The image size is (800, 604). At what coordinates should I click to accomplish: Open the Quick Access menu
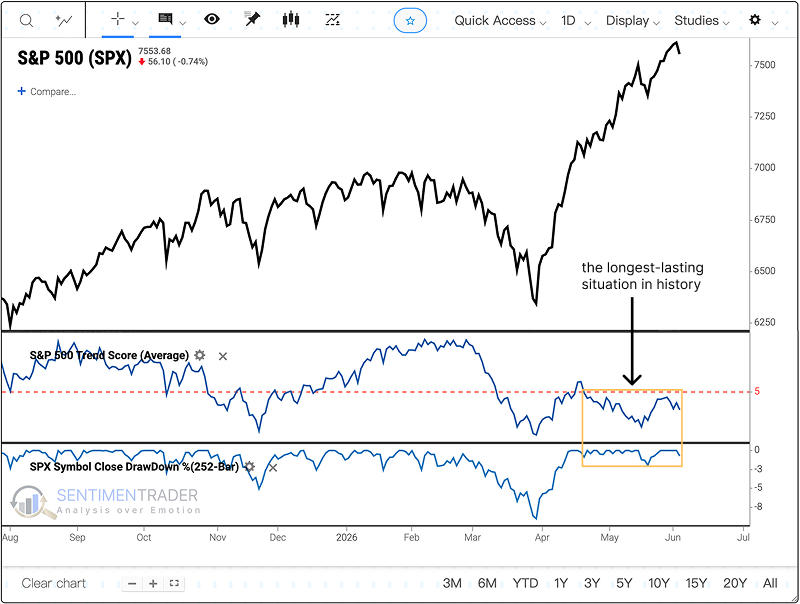[x=500, y=21]
